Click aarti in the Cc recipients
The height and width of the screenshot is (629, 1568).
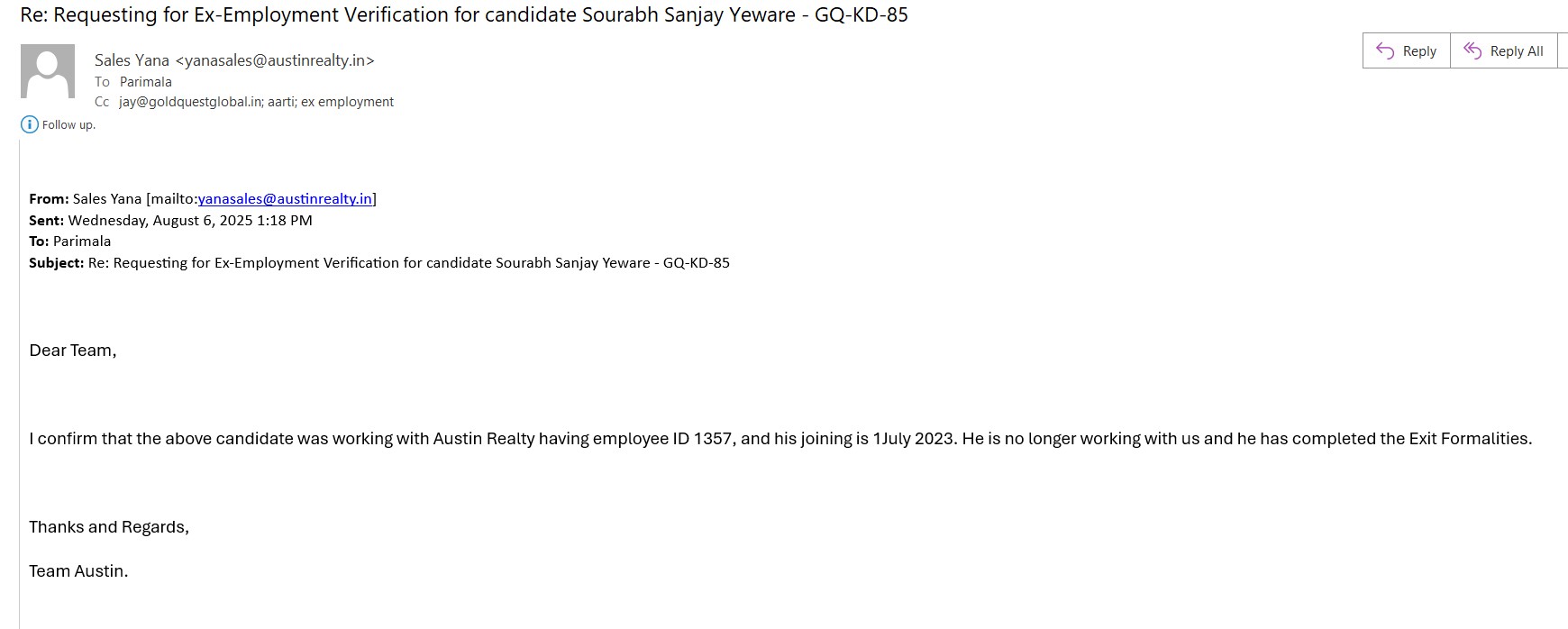tap(281, 102)
